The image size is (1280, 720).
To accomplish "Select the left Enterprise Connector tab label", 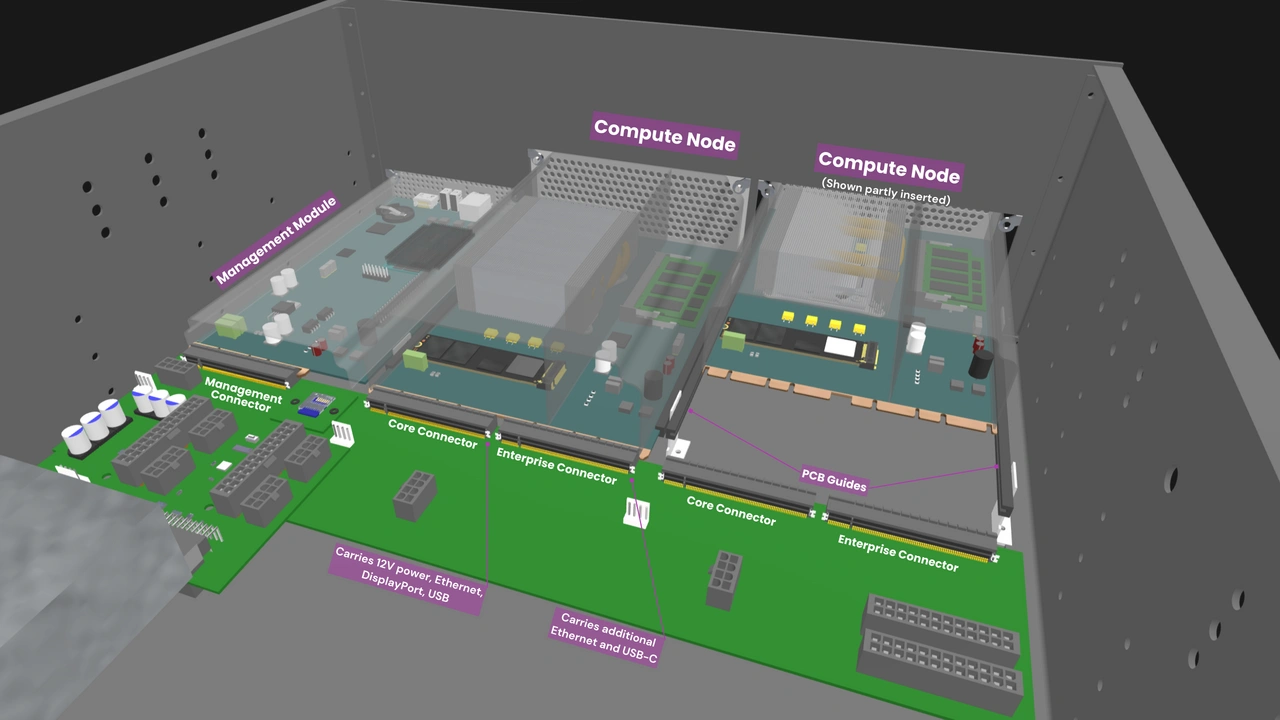I will [558, 465].
